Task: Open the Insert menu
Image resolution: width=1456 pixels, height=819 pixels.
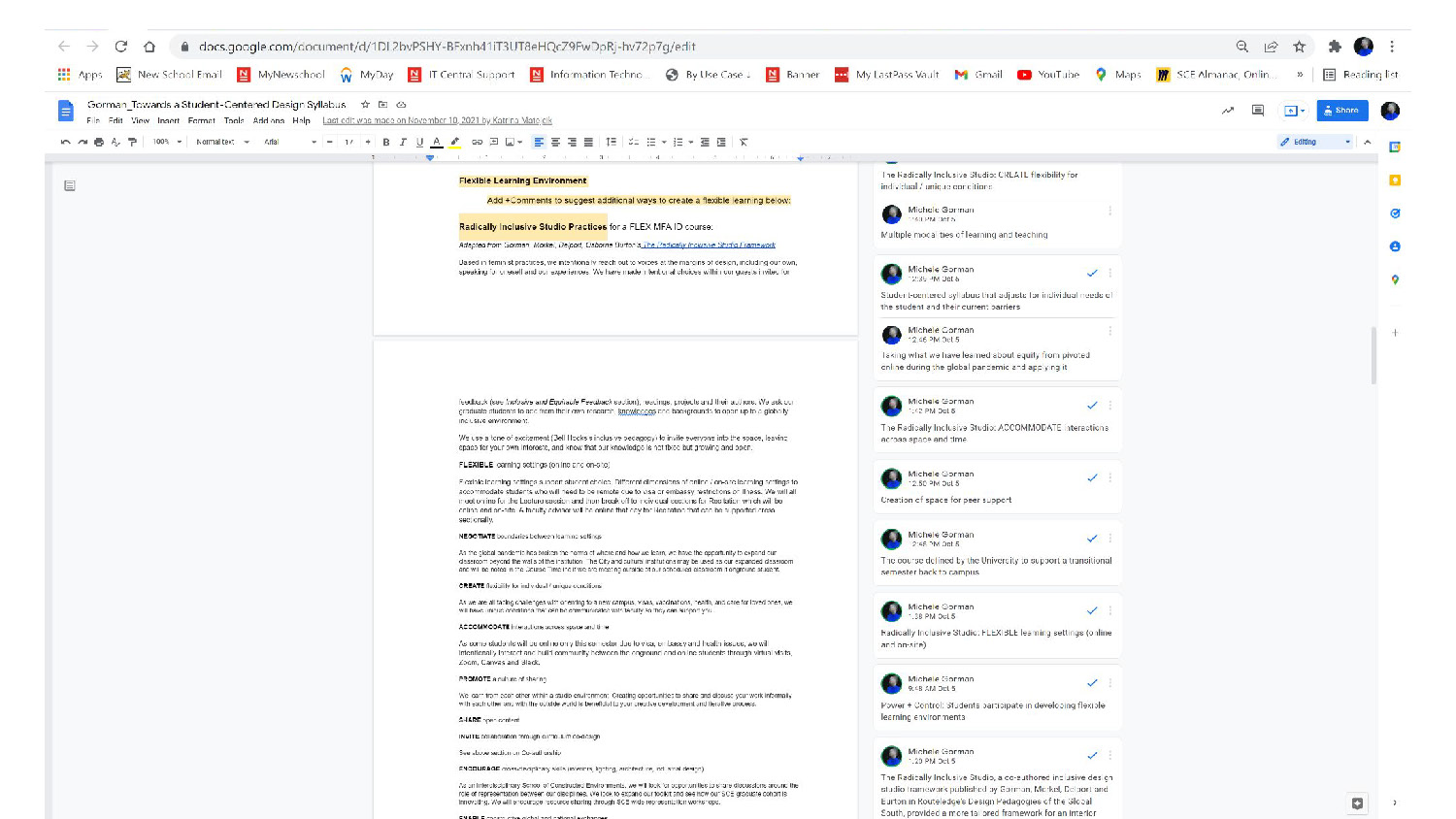Action: click(x=168, y=121)
